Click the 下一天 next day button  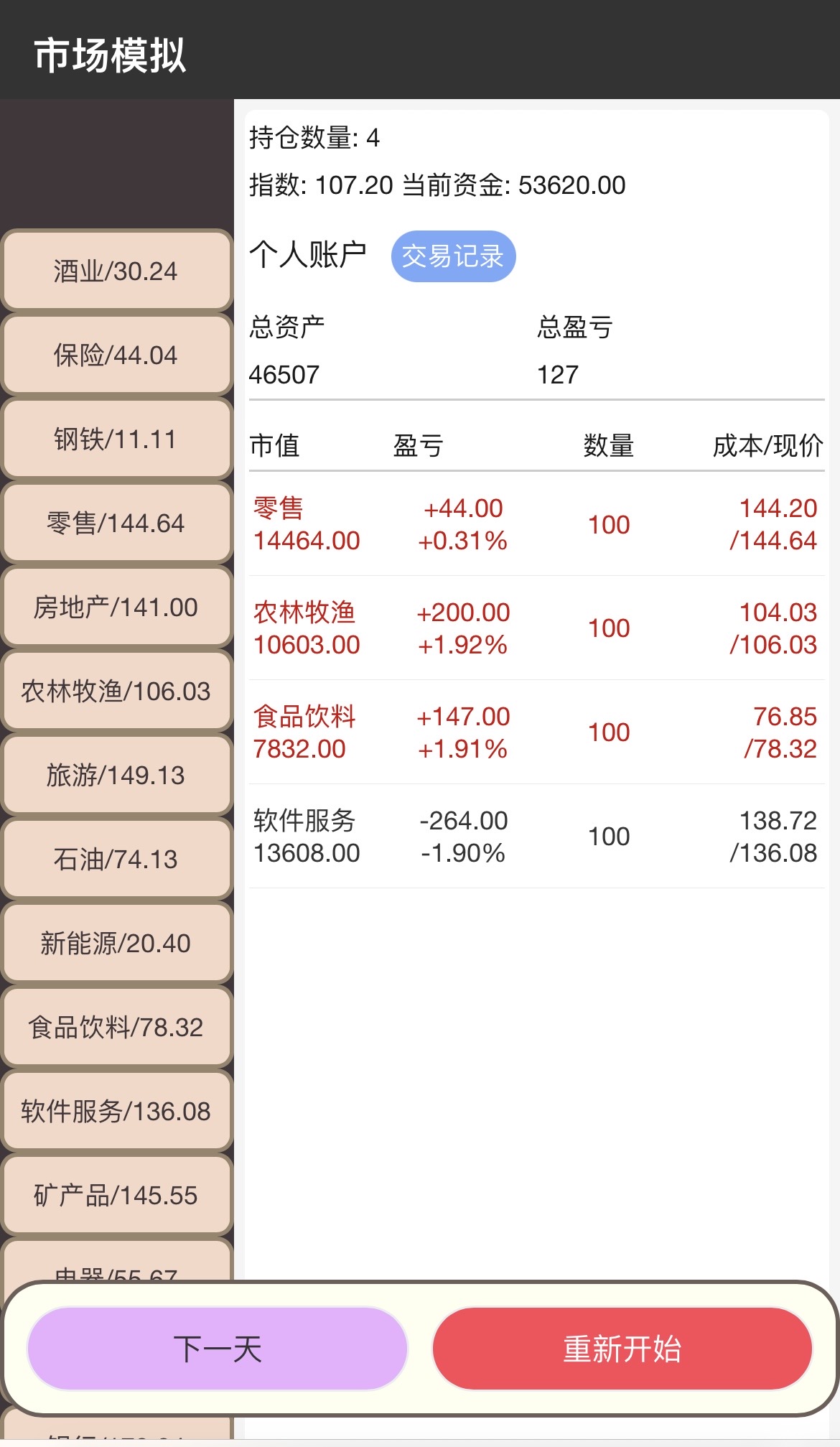pos(218,1349)
